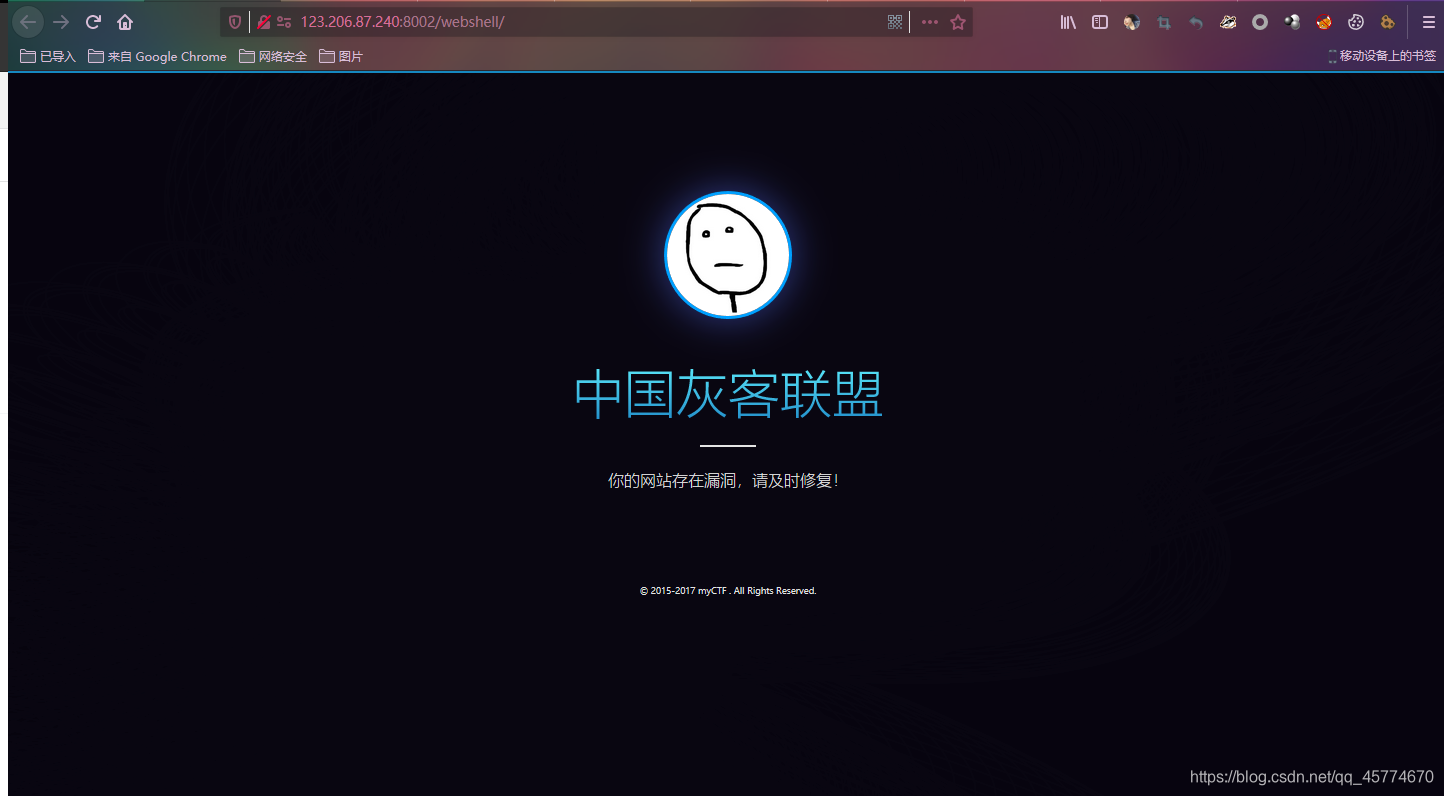Bookmark this page with the star
The width and height of the screenshot is (1444, 796).
pyautogui.click(x=958, y=22)
